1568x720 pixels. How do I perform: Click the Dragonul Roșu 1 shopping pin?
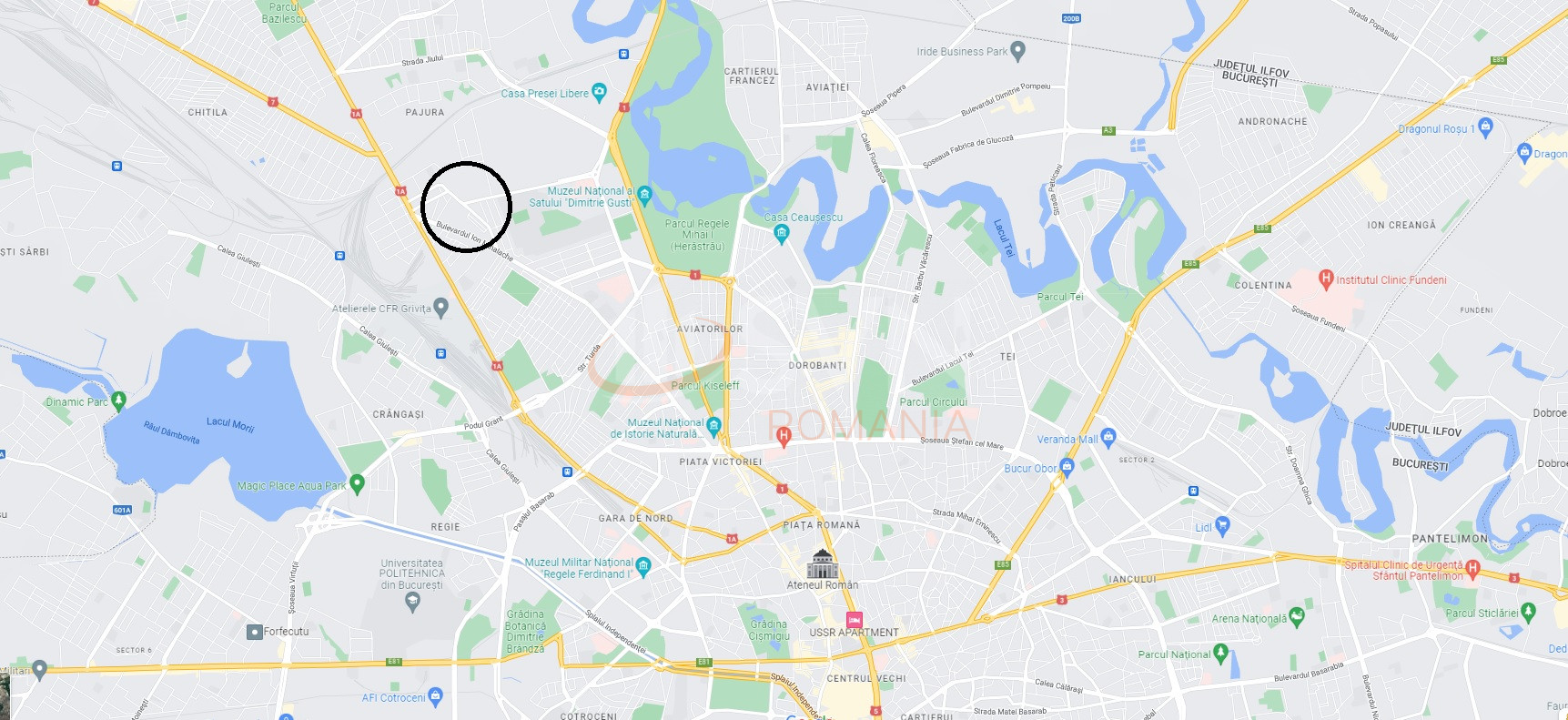point(1486,127)
